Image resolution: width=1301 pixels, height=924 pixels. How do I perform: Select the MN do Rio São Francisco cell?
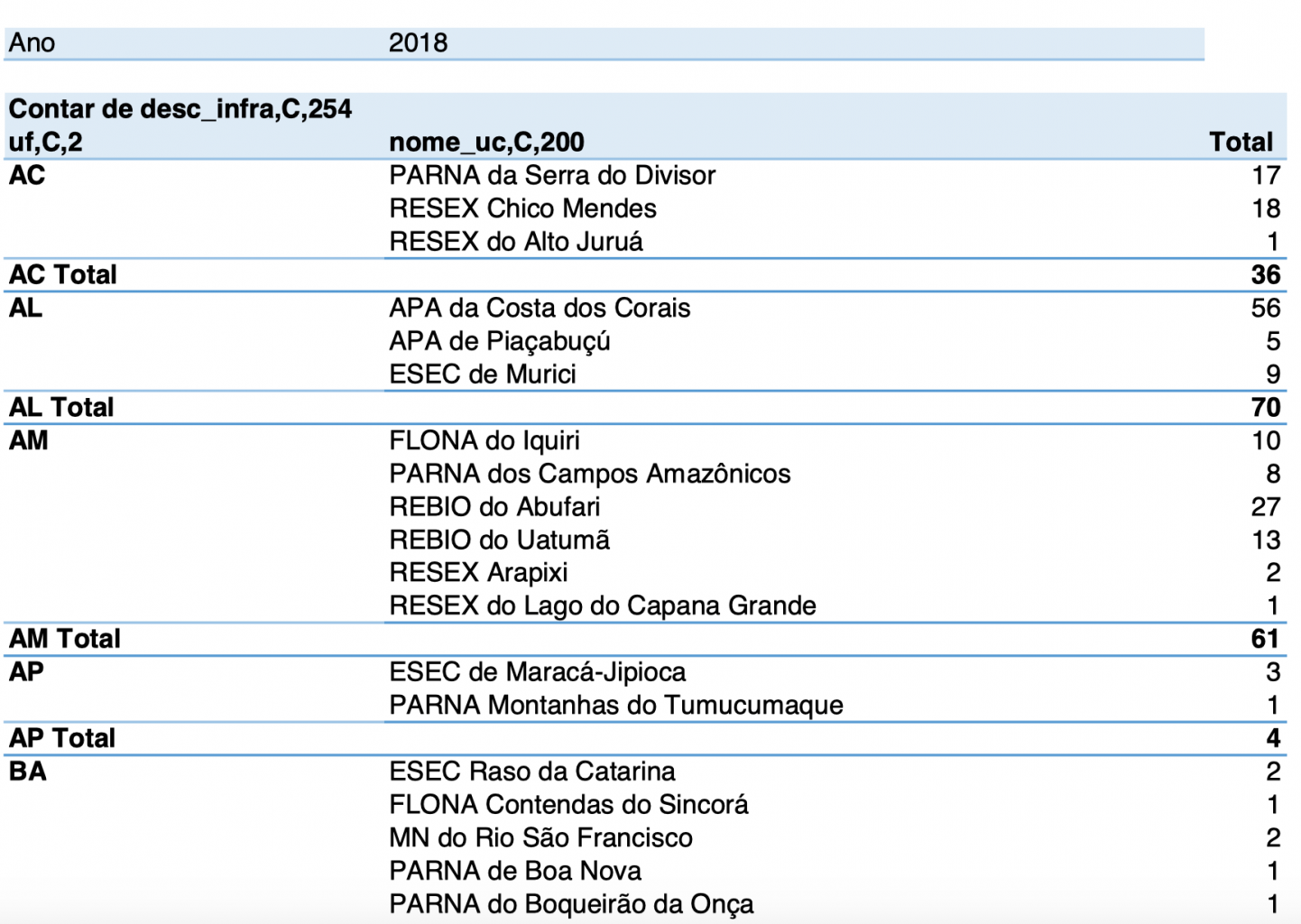point(540,837)
